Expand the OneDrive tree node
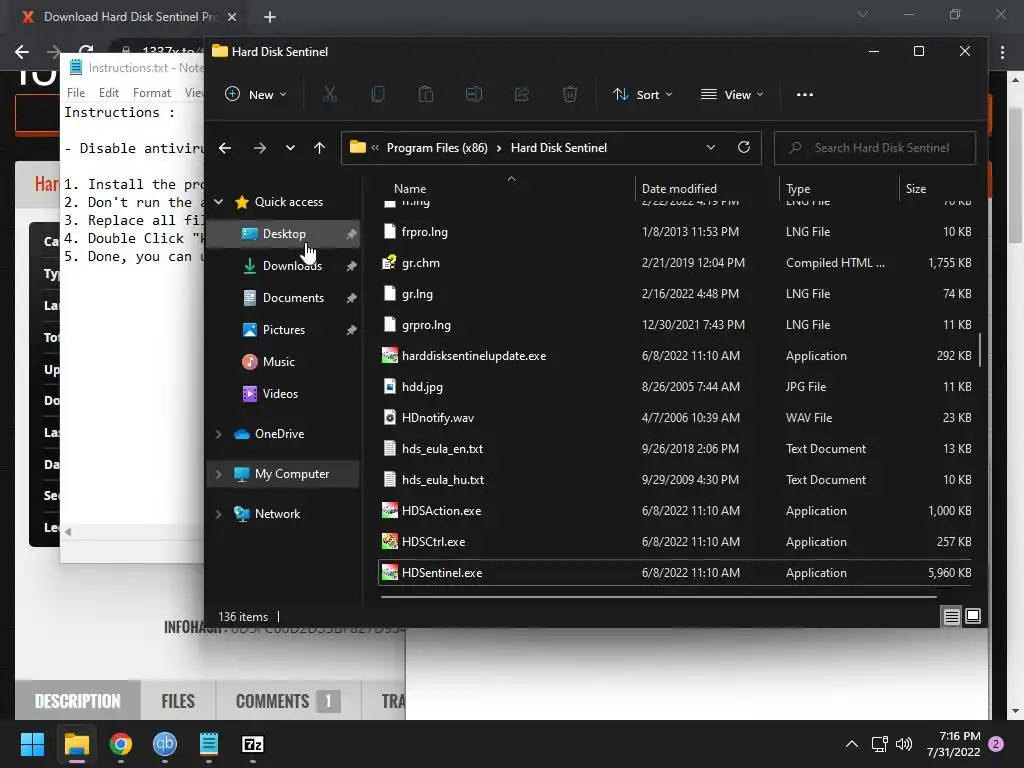The height and width of the screenshot is (768, 1024). 219,434
